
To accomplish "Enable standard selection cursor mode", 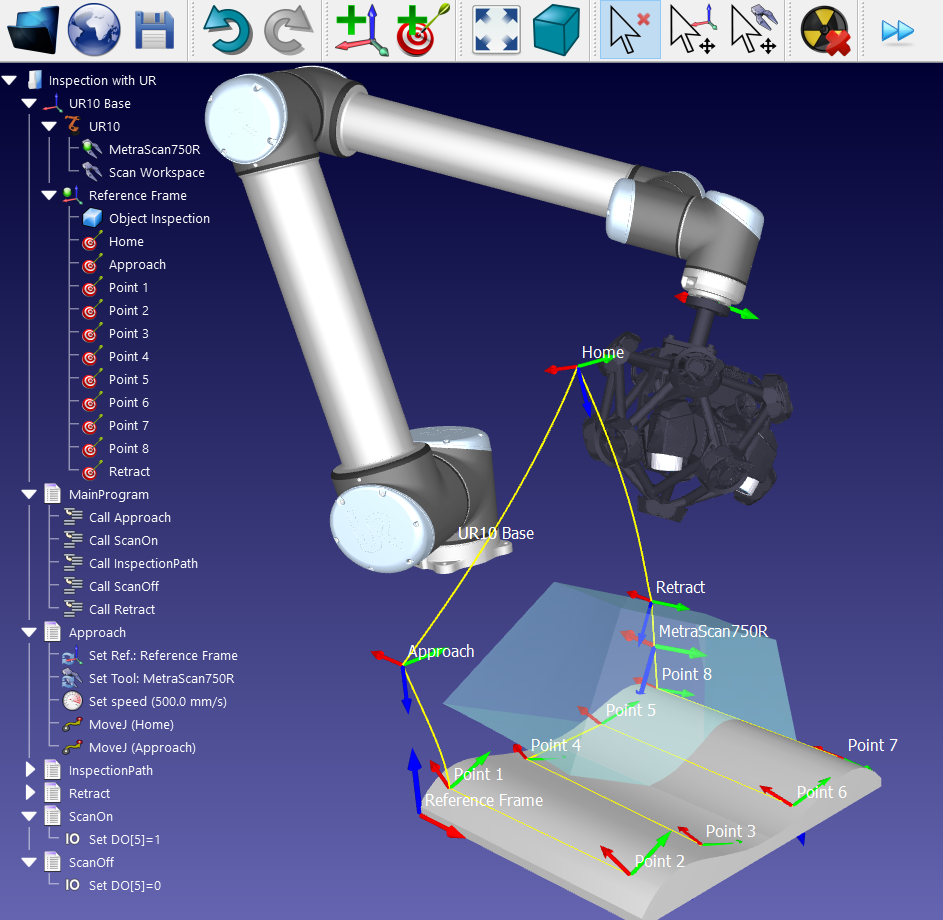I will tap(629, 30).
